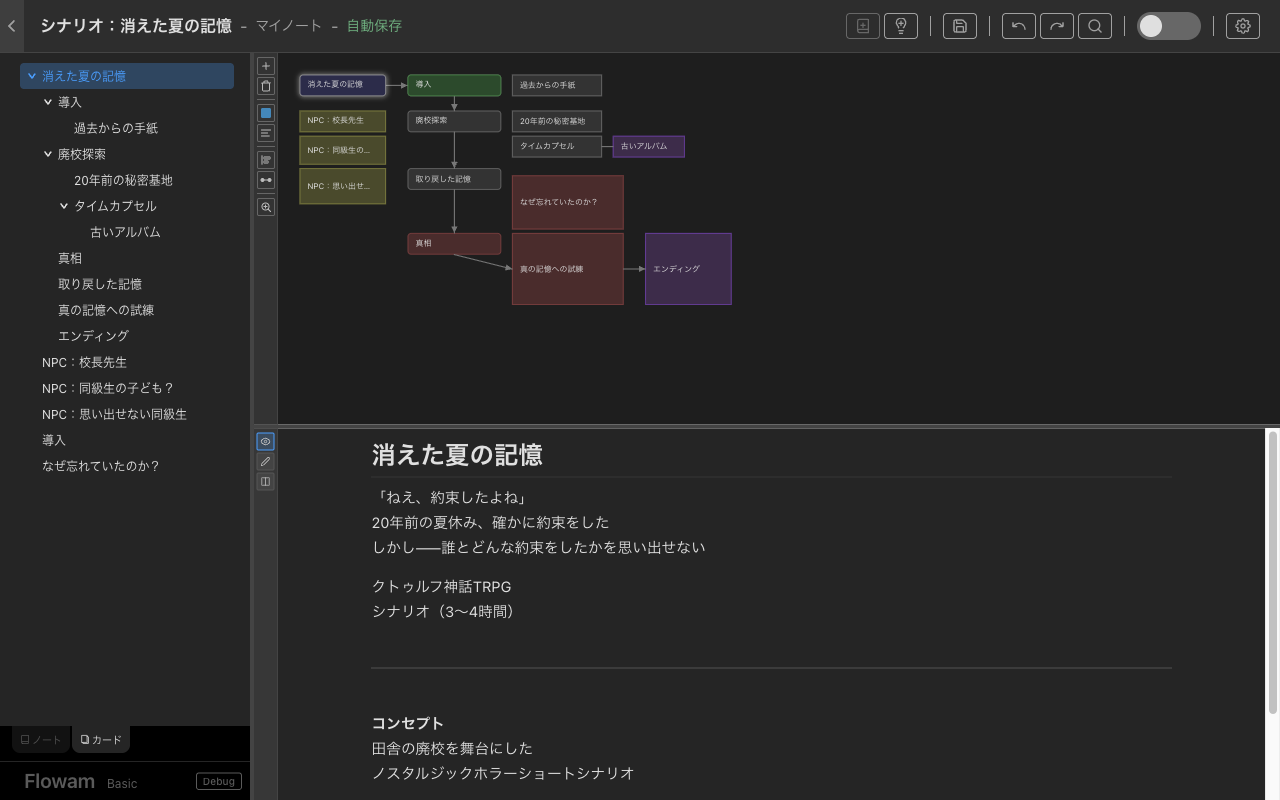The image size is (1280, 800).
Task: Select the zoom magnifier icon beside the canvas
Action: point(265,207)
